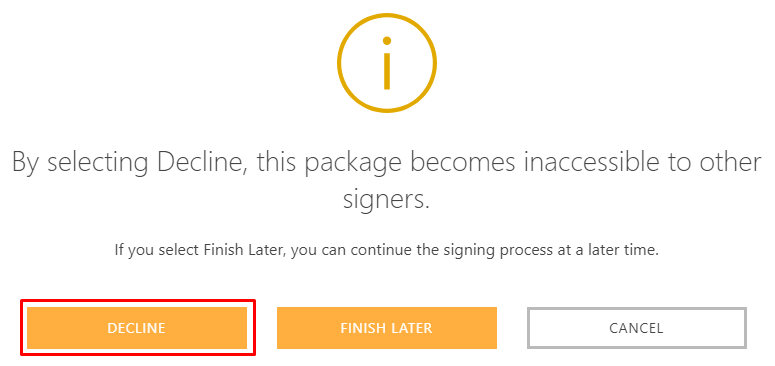This screenshot has width=775, height=366.
Task: Choose FINISH LATER to resume signing later
Action: (387, 328)
